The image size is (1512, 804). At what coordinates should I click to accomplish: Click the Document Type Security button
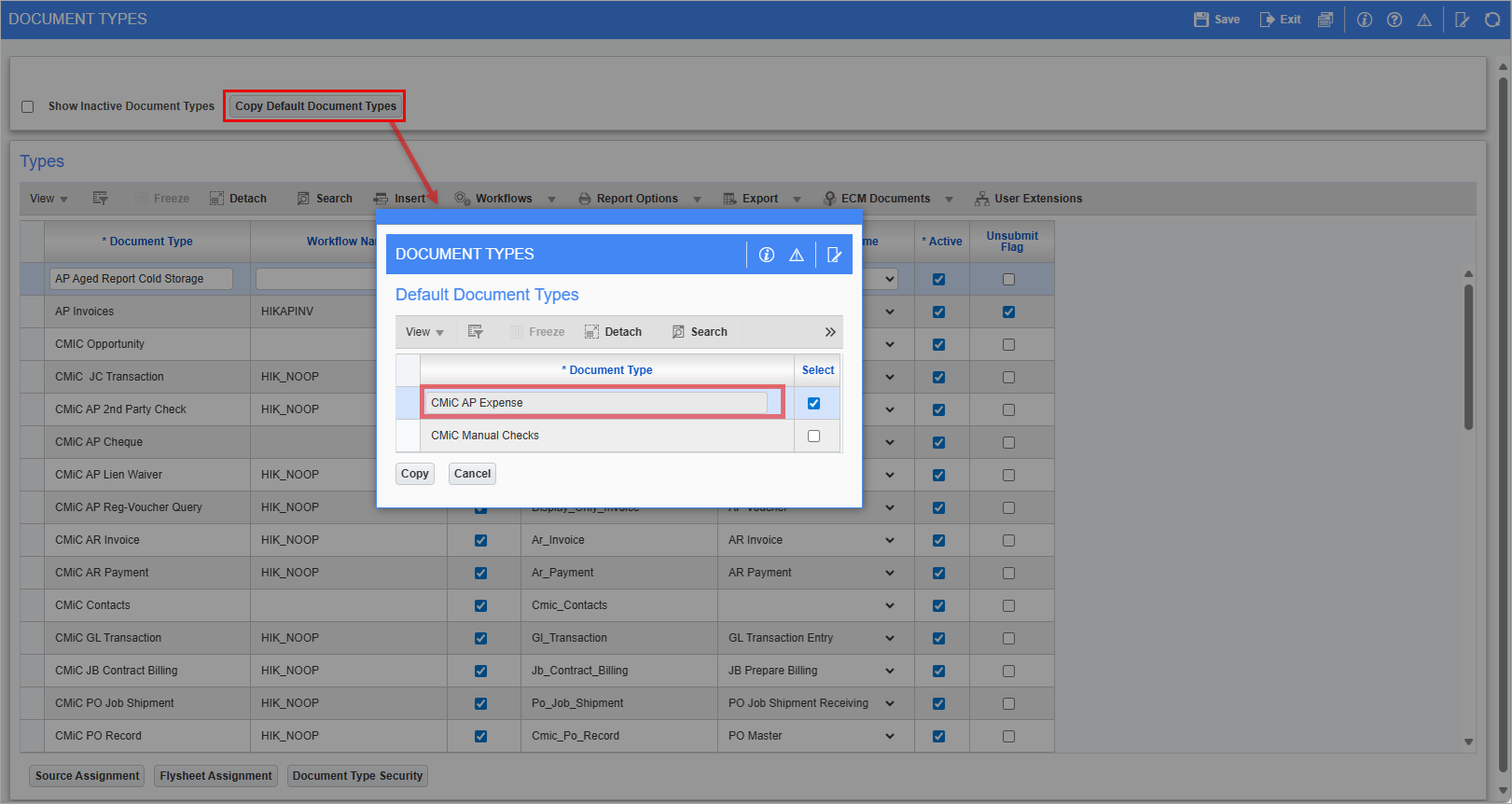point(357,776)
